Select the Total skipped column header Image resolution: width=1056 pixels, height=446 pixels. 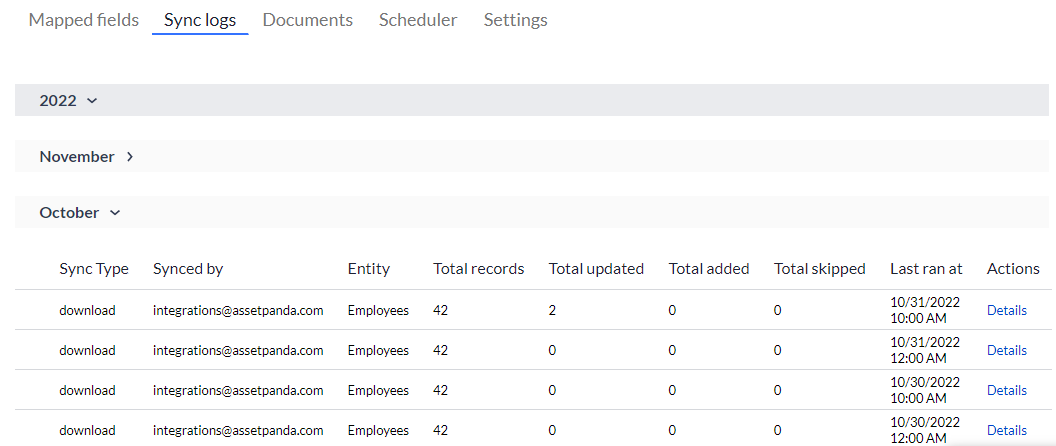point(820,269)
